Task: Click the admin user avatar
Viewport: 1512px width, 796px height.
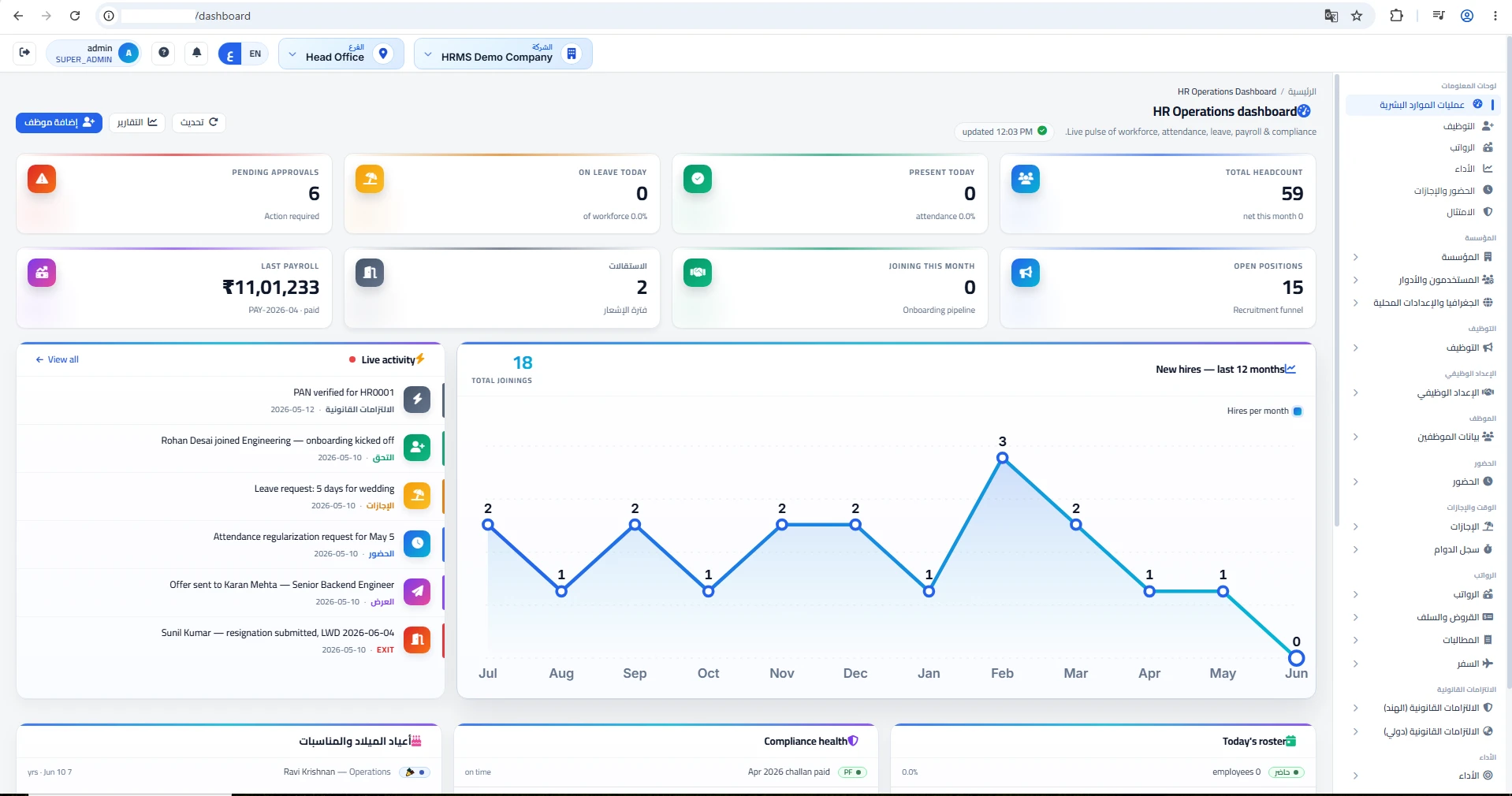Action: tap(128, 53)
